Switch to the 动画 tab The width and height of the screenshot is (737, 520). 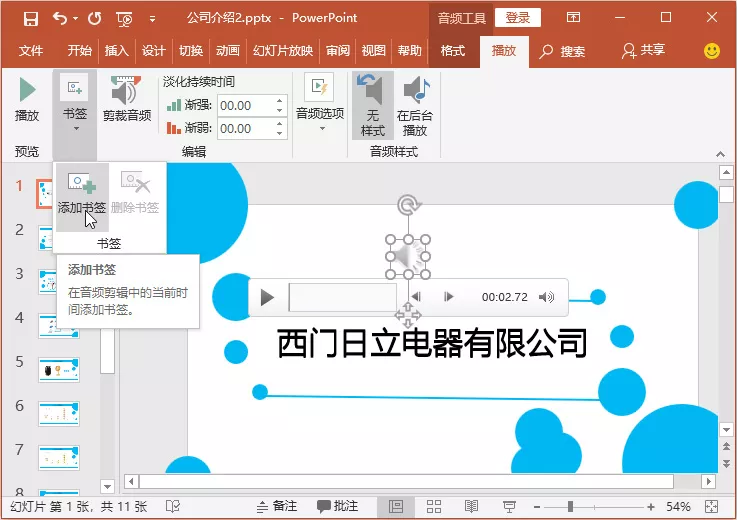[227, 50]
